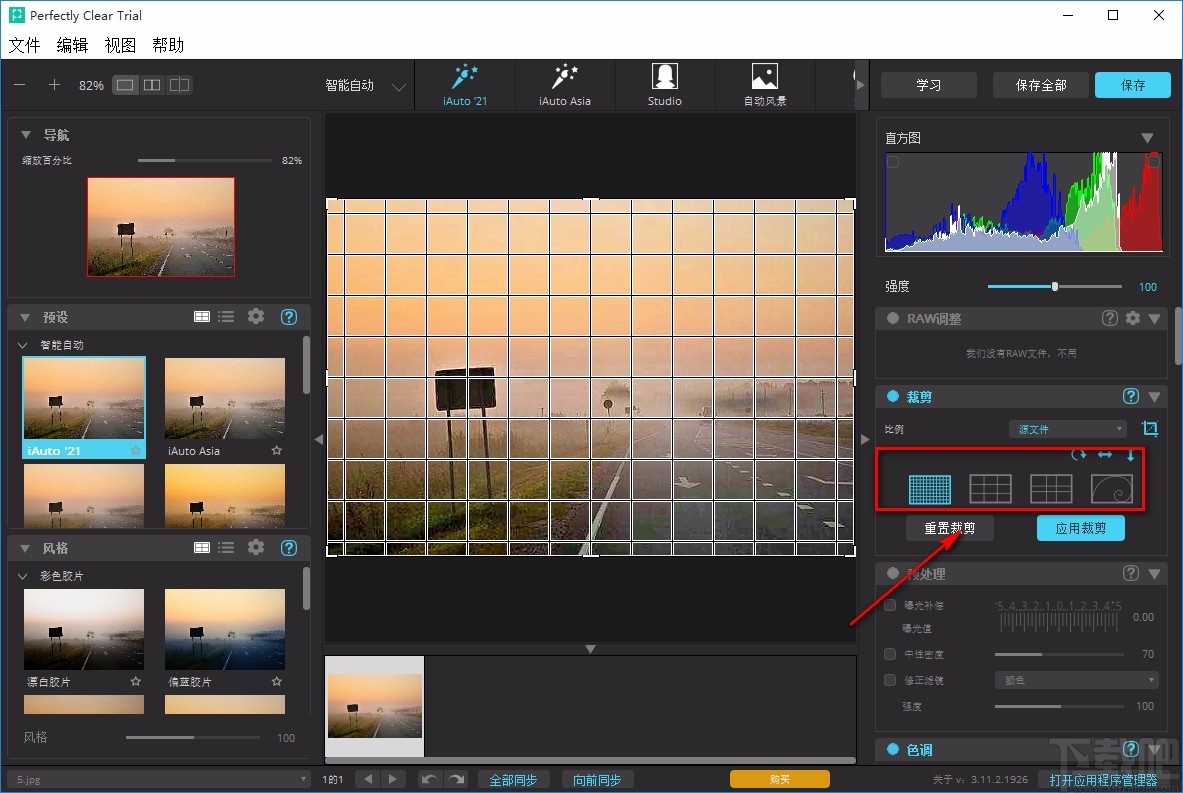The image size is (1183, 793).
Task: Tick the 中性密度 checkbox
Action: pos(890,654)
